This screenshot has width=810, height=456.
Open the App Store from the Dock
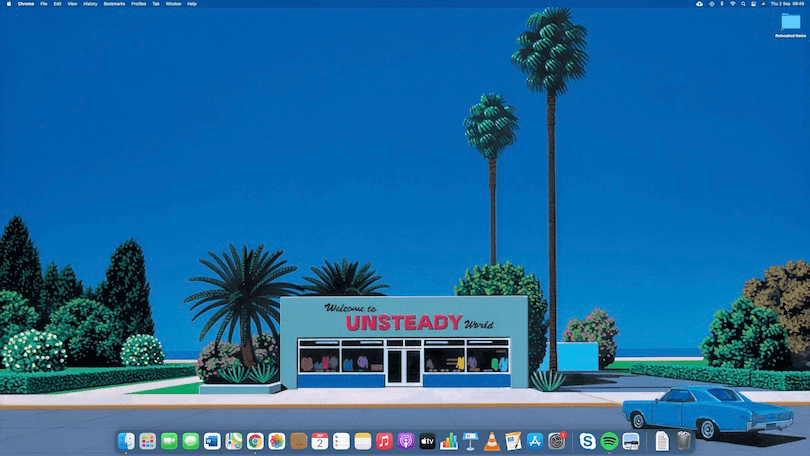535,442
